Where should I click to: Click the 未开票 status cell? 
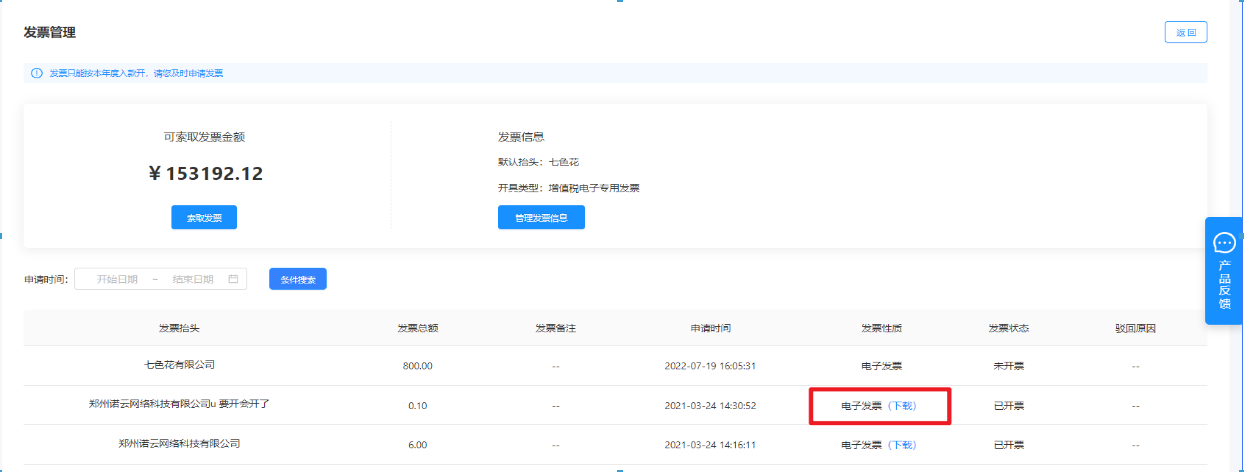[x=1008, y=366]
